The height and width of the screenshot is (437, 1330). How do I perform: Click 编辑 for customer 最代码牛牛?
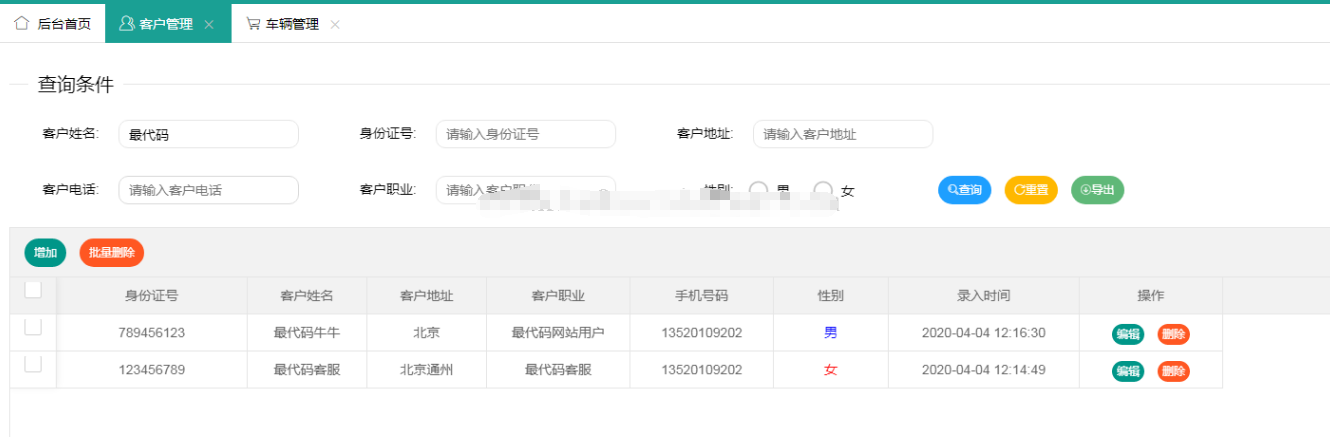1128,334
